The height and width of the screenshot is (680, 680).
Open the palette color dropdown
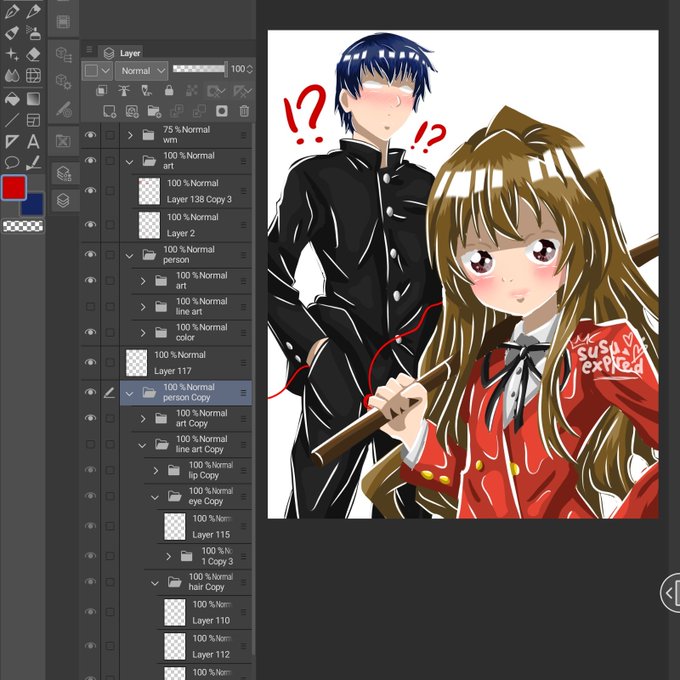click(97, 71)
